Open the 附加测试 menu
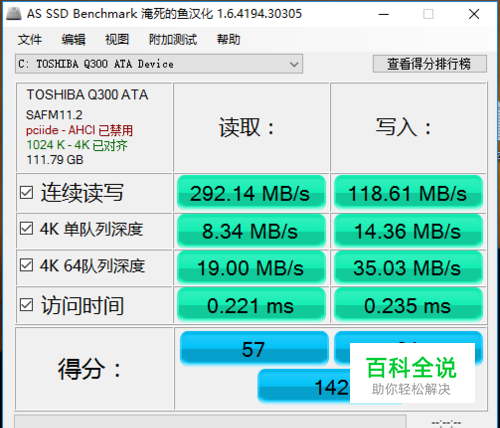 coord(173,40)
